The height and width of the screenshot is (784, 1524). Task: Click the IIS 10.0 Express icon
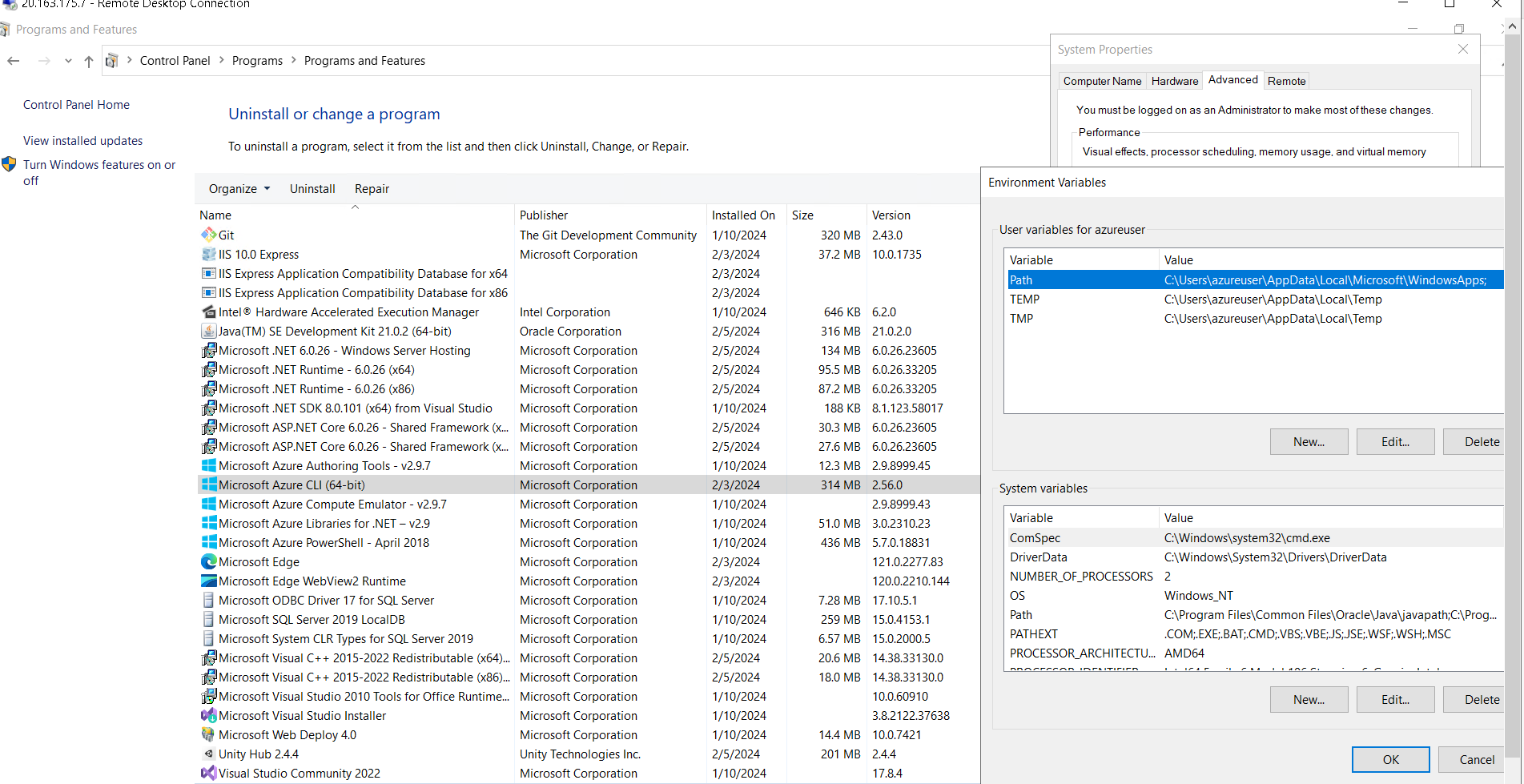[208, 254]
